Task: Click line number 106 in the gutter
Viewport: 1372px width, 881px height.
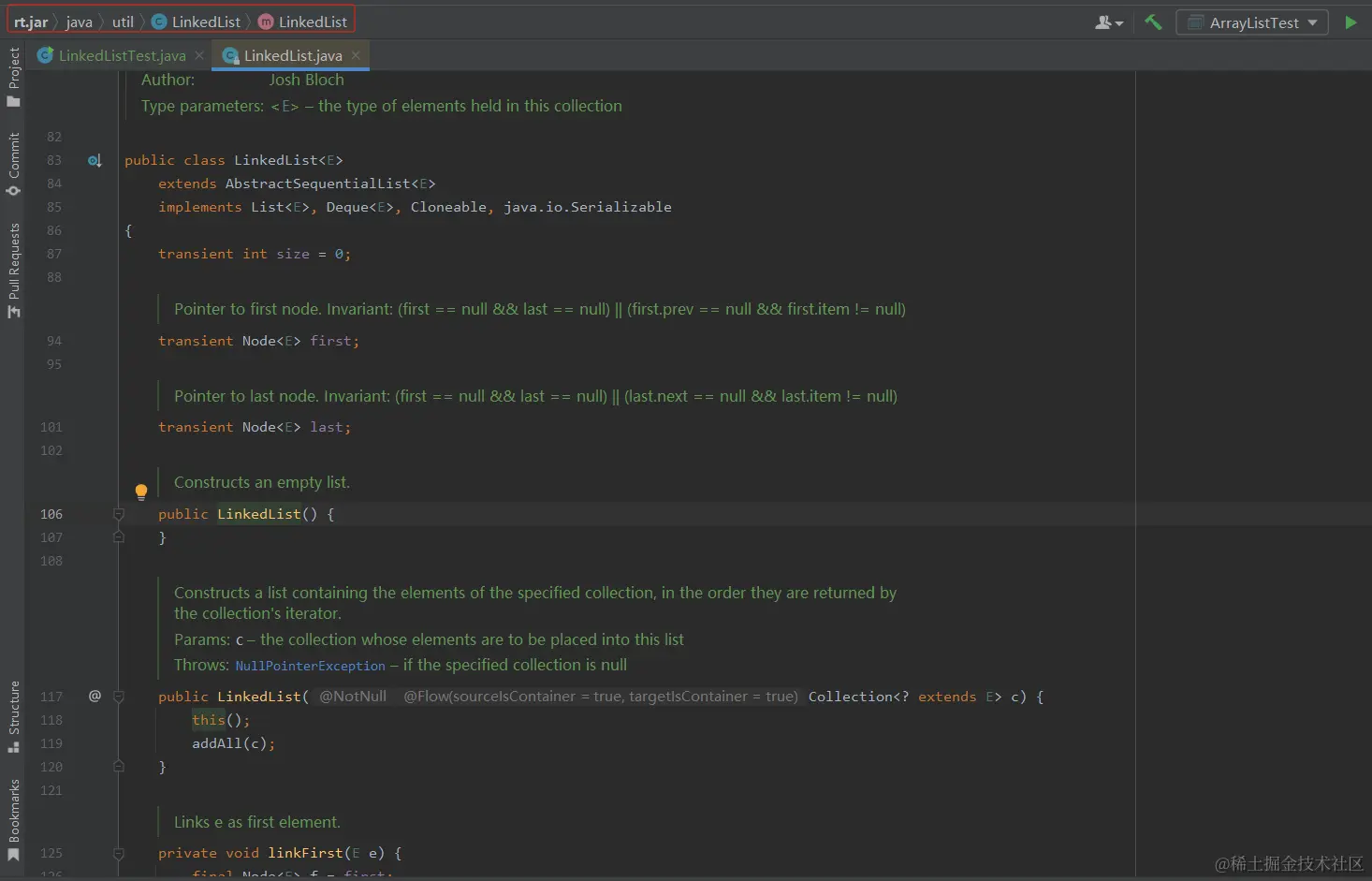Action: coord(51,514)
